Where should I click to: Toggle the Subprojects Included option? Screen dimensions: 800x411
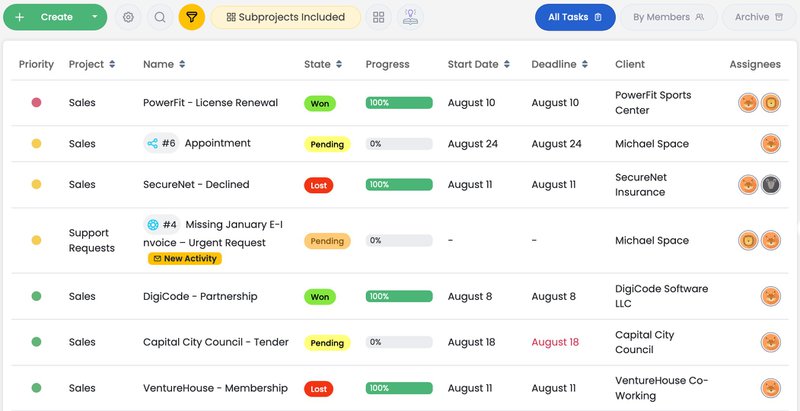click(286, 17)
